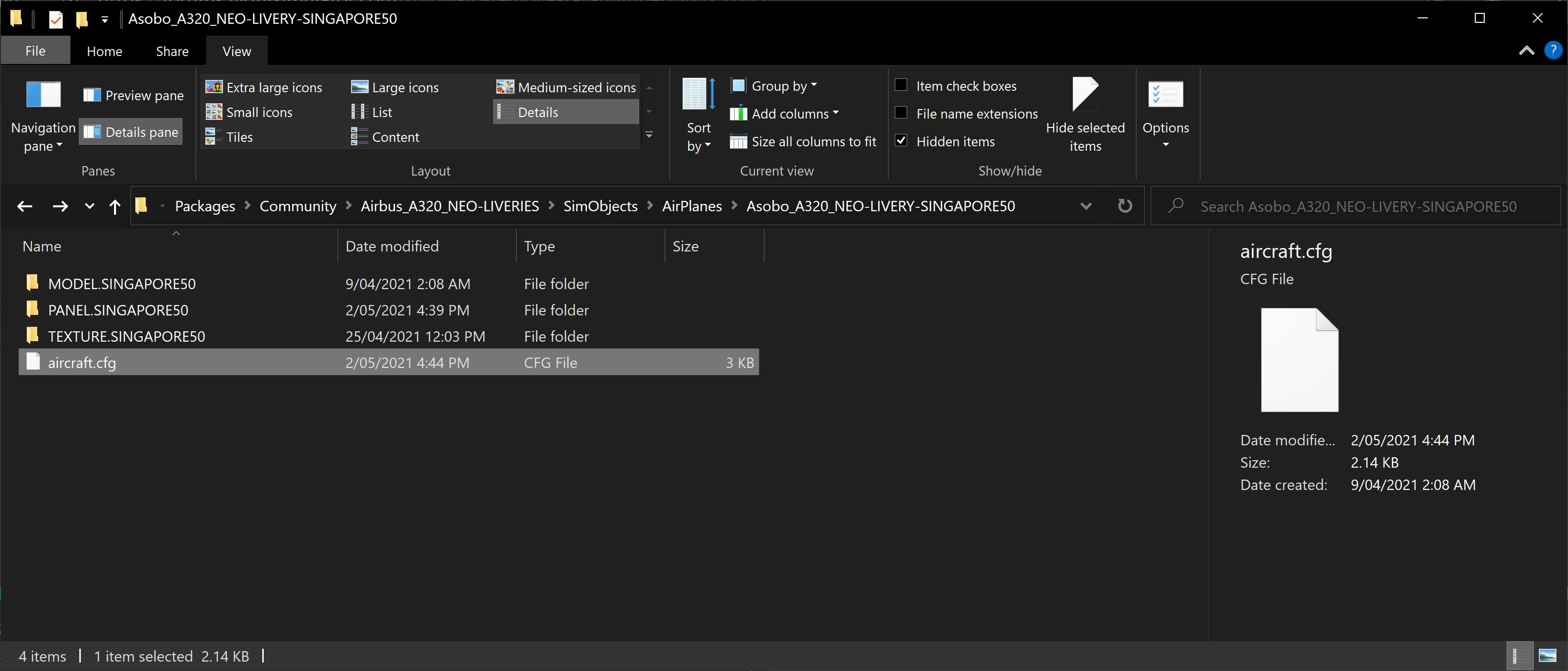
Task: Click the back navigation arrow
Action: pyautogui.click(x=25, y=206)
